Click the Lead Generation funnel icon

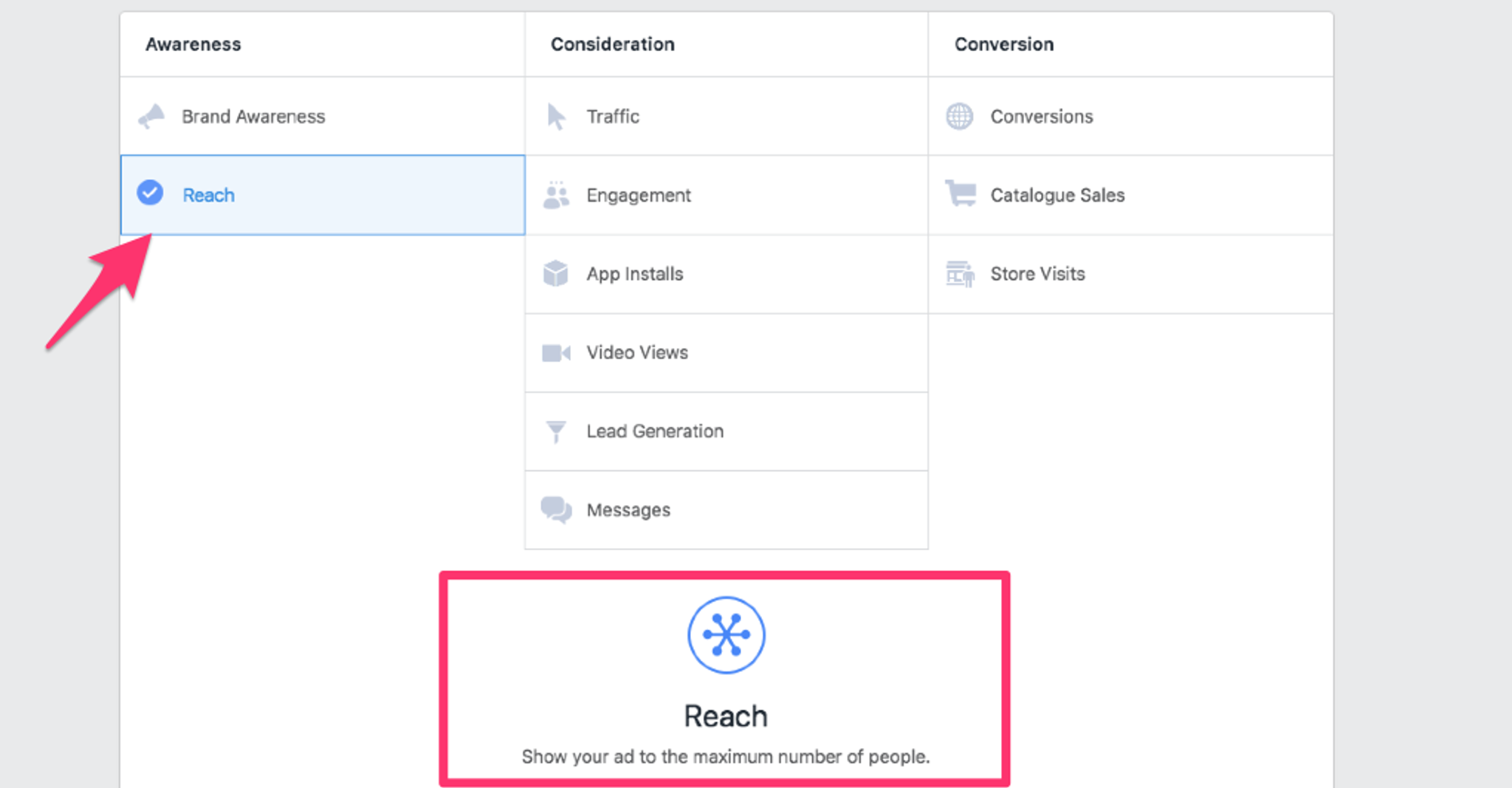(556, 431)
